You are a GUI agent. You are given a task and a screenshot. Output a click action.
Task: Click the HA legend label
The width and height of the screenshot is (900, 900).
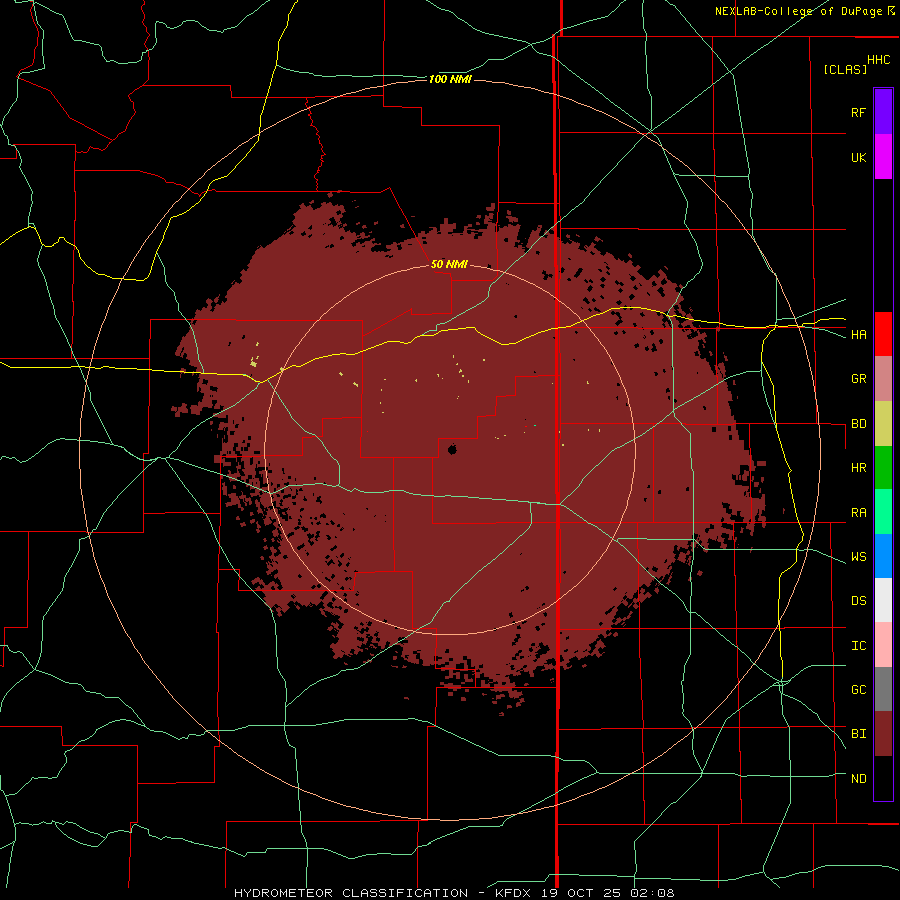click(859, 335)
